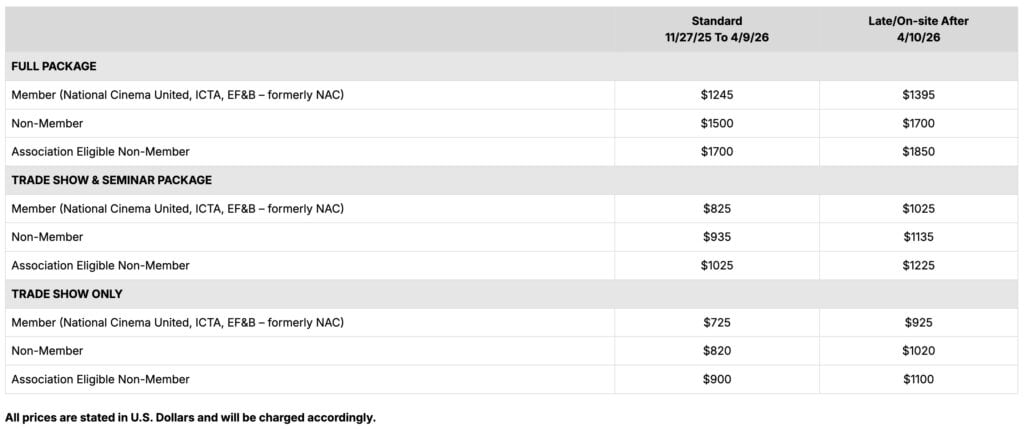Click the U.S. Dollars pricing note text
Viewport: 1024px width, 429px height.
tap(190, 417)
